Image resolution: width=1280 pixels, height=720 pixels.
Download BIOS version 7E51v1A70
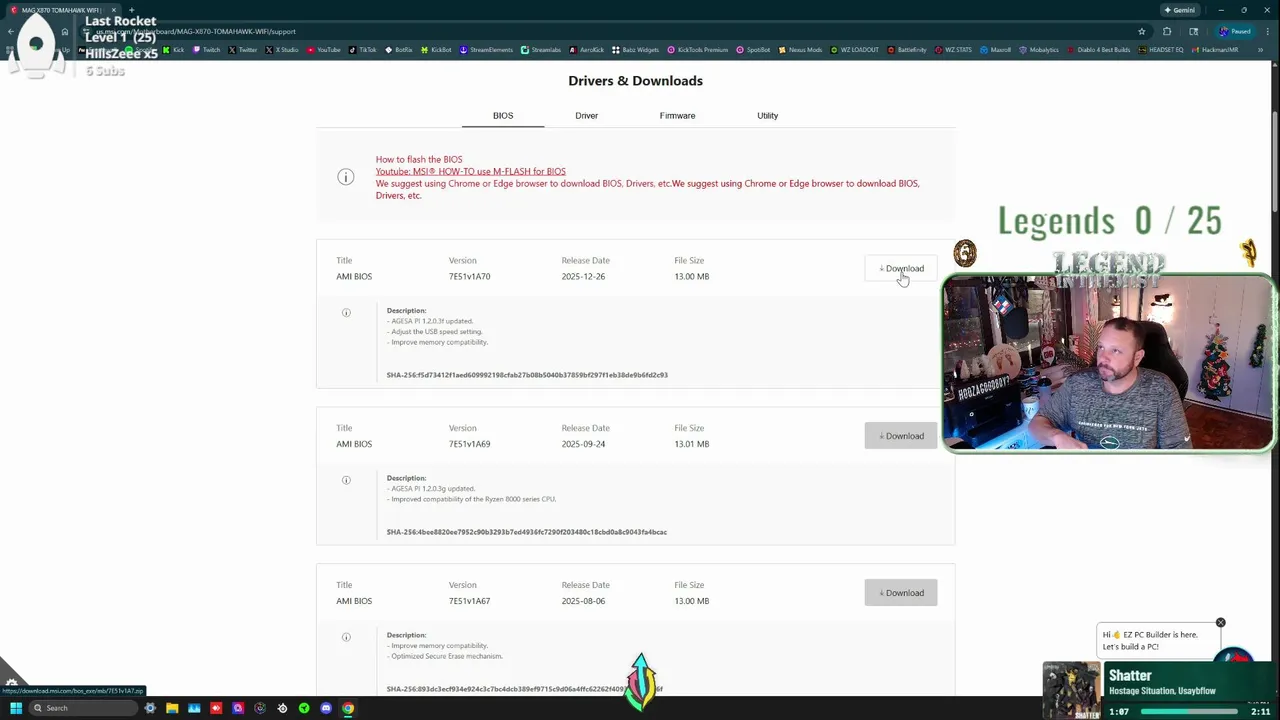[x=901, y=268]
